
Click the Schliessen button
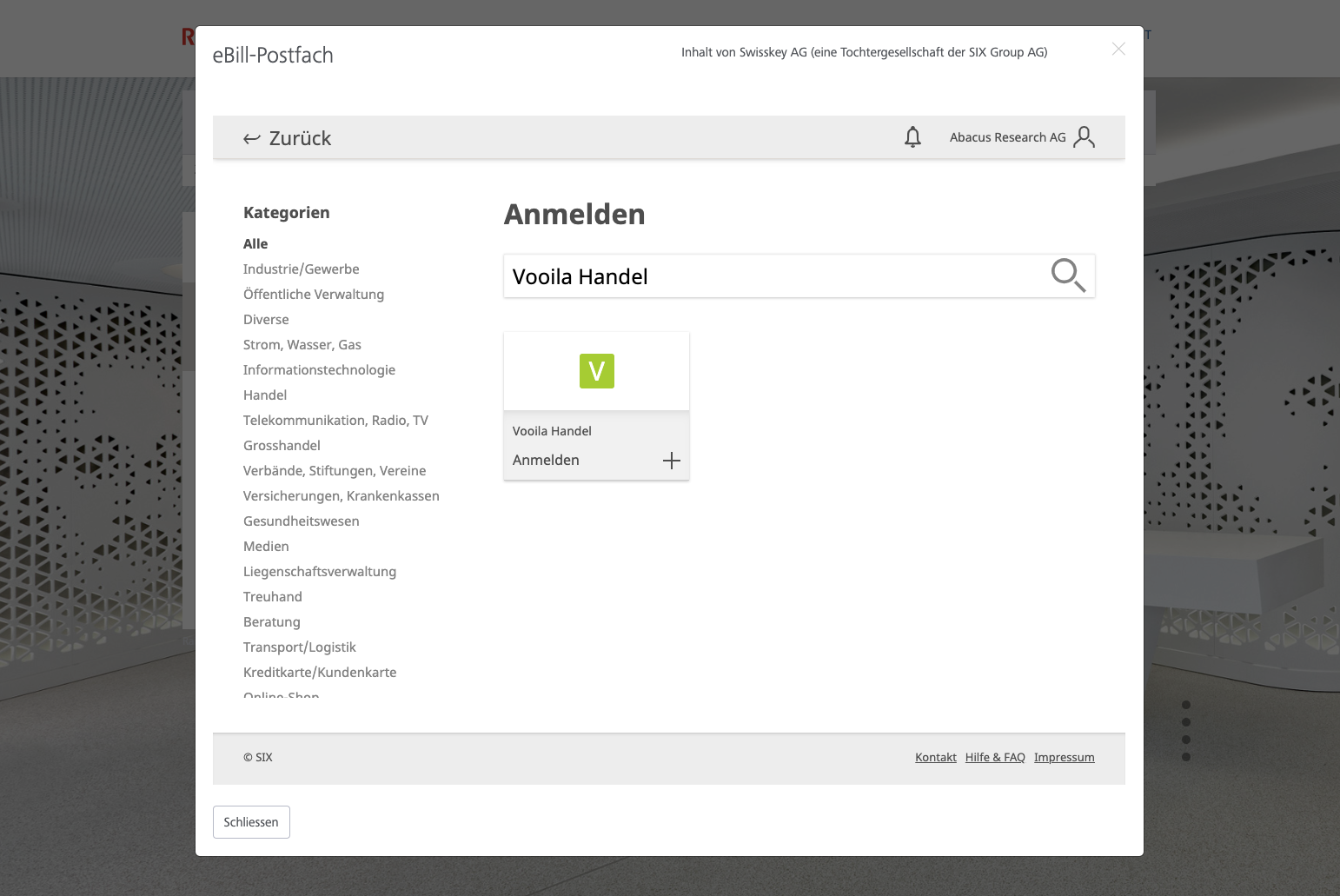[x=251, y=821]
